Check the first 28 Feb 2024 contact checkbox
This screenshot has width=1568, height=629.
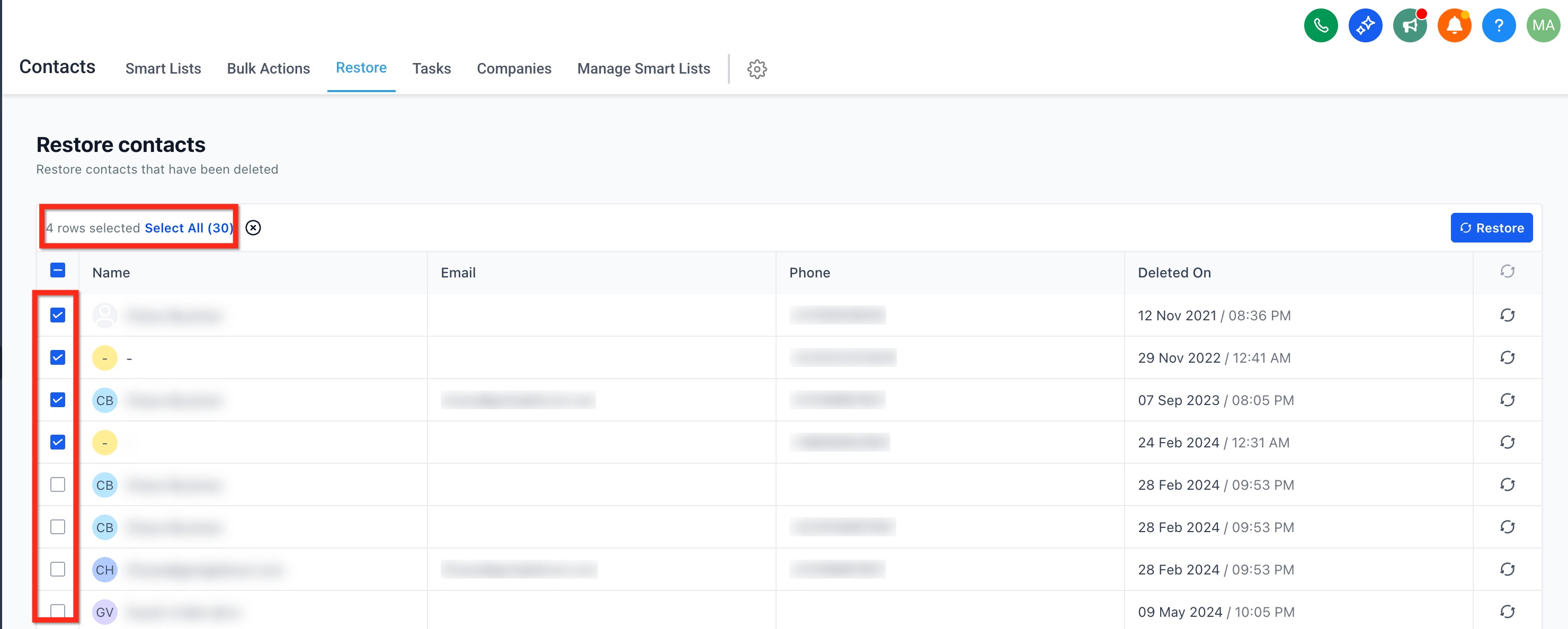58,484
